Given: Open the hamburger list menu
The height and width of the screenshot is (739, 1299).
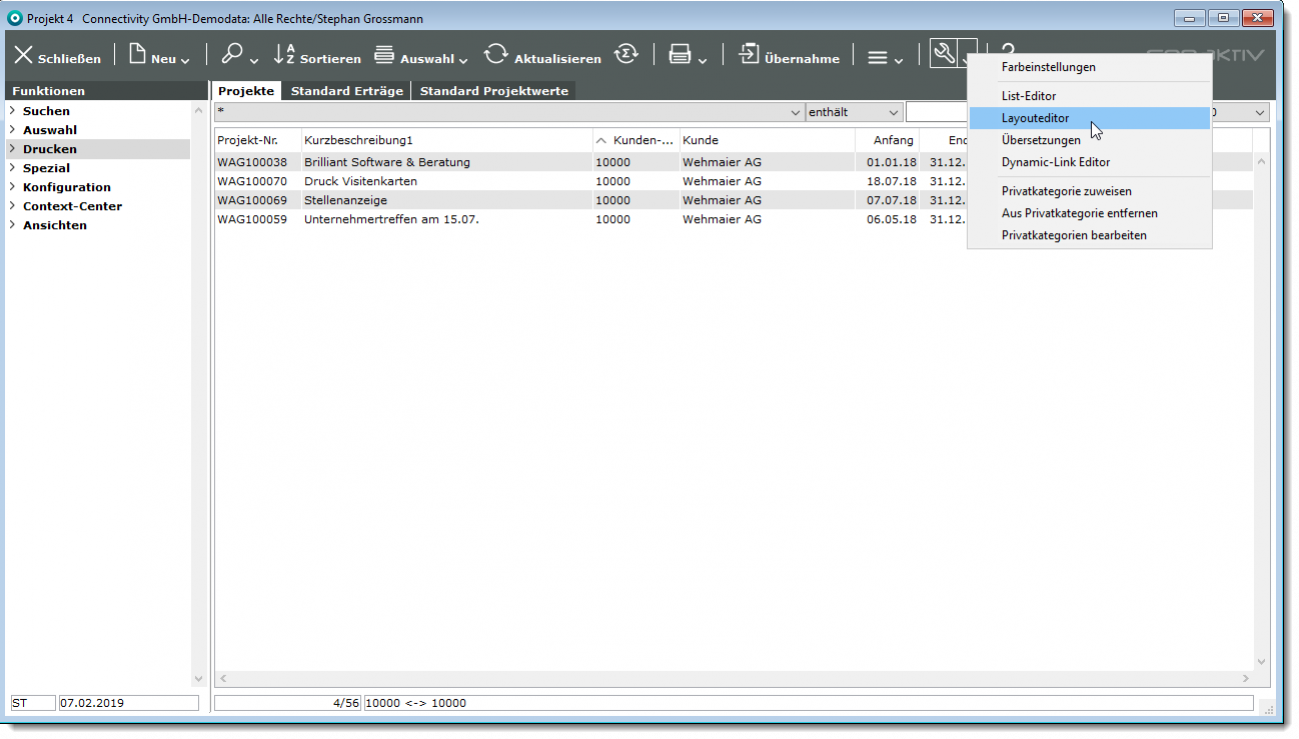Looking at the screenshot, I should [877, 58].
